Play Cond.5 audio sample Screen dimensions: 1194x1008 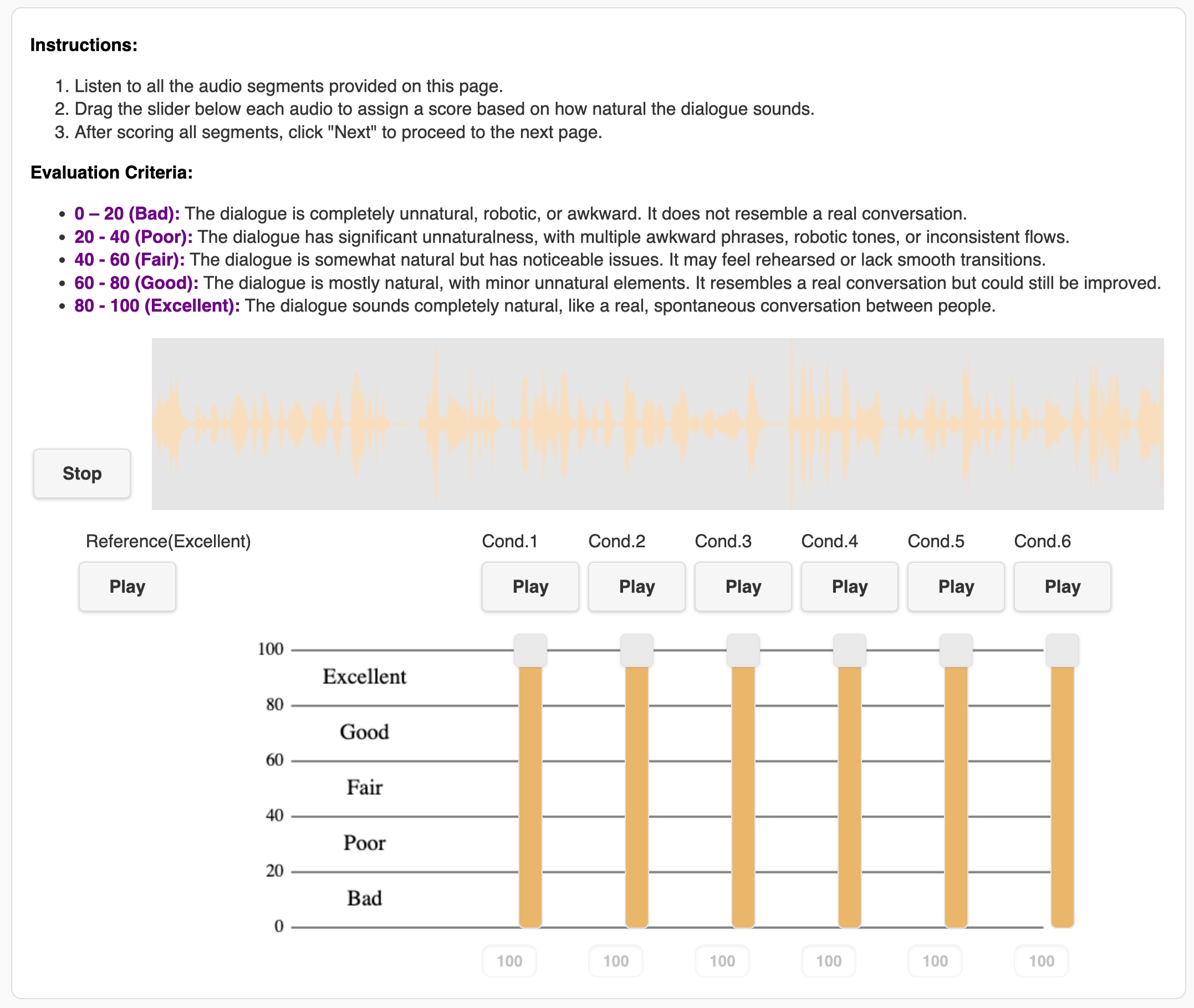[955, 586]
